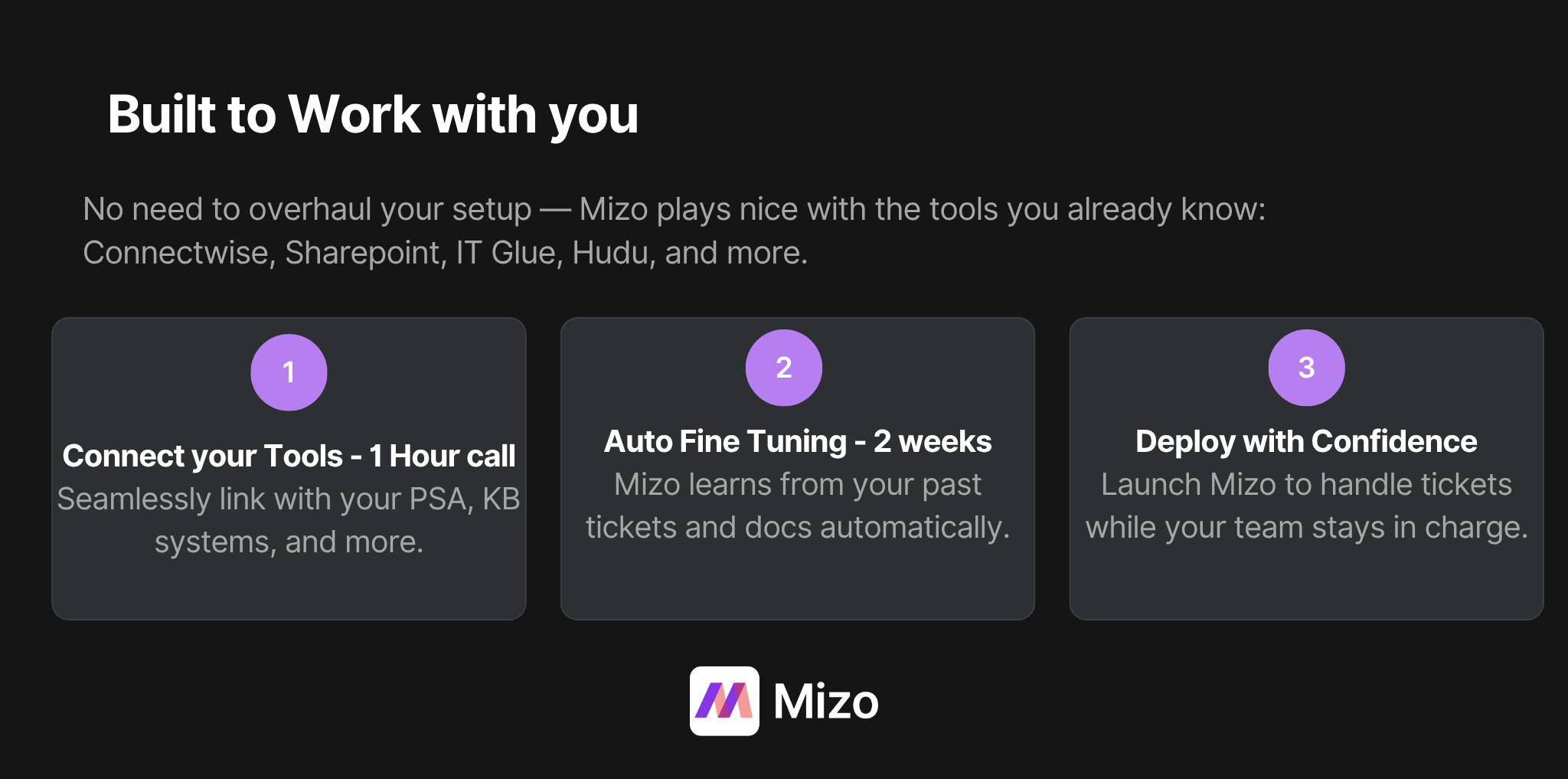Click the Mizo wordmark text
The width and height of the screenshot is (1568, 779).
(825, 702)
